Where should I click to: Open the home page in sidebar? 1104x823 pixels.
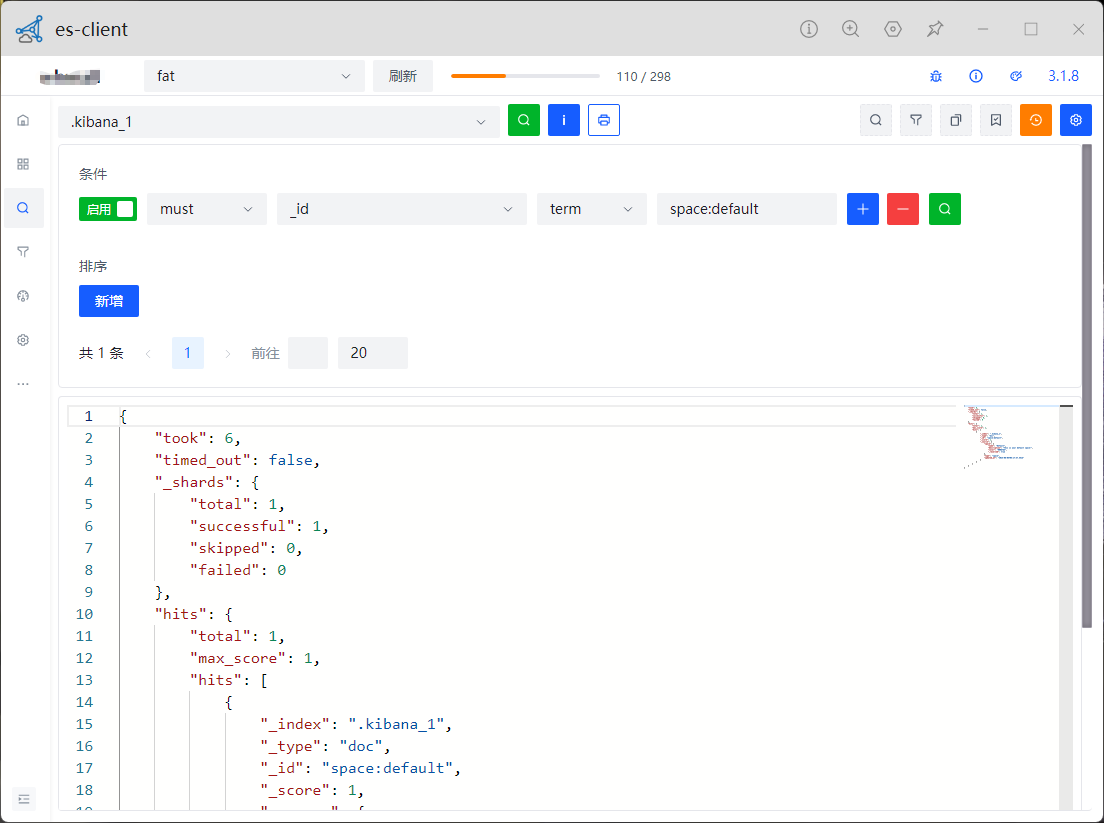23,120
